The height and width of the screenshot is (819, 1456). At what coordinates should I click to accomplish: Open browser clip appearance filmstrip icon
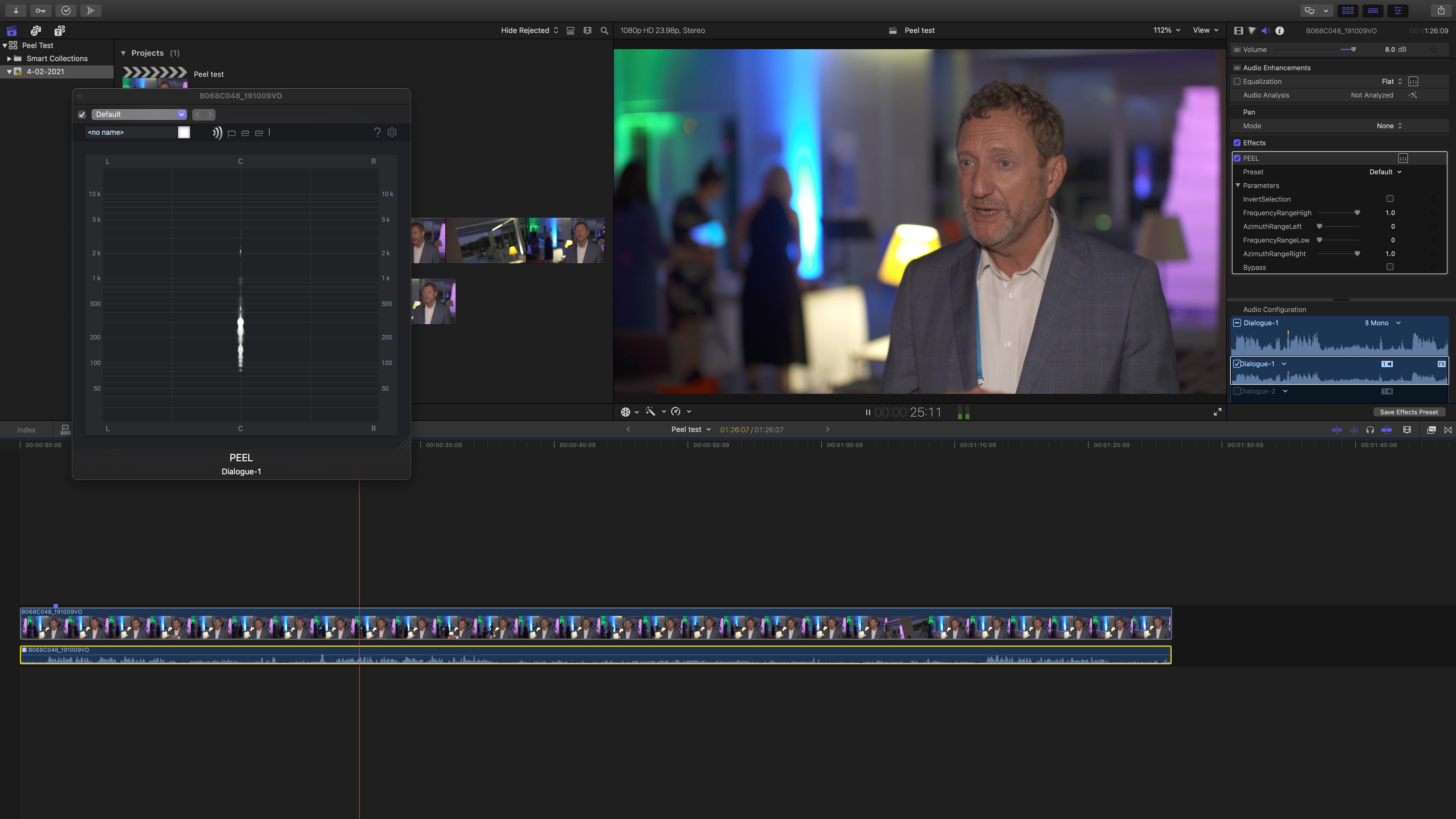coord(587,30)
